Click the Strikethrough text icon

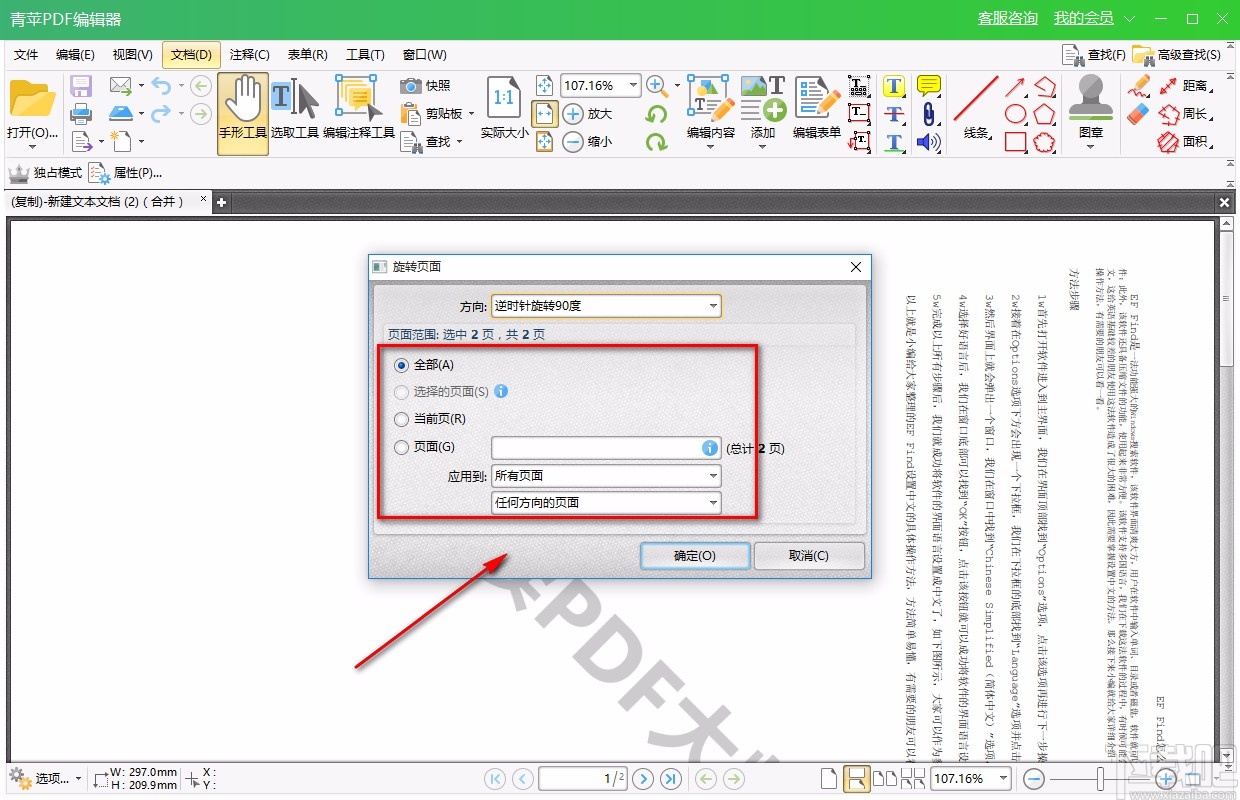click(x=894, y=114)
